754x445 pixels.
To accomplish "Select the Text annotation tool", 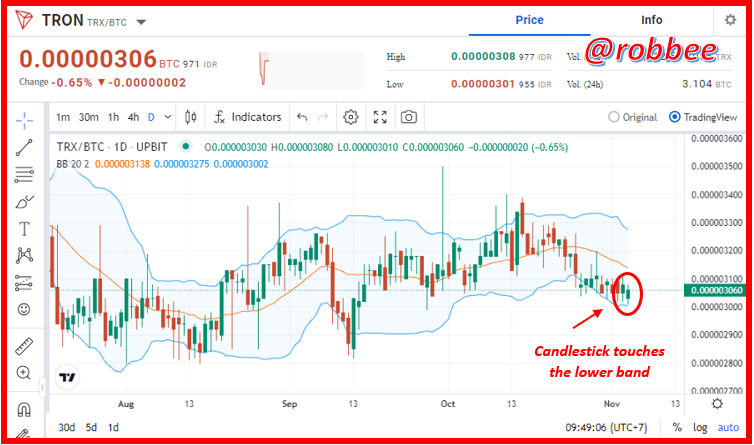I will click(24, 229).
